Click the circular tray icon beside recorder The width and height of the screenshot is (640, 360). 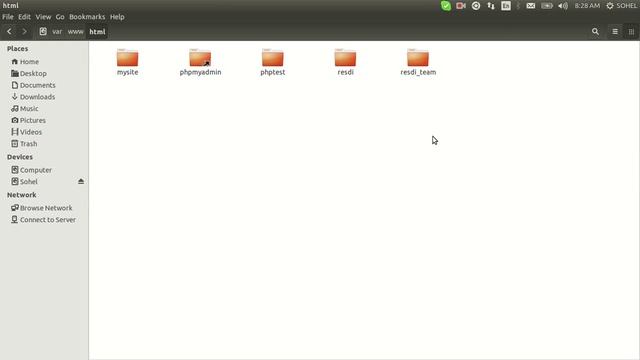pos(476,6)
